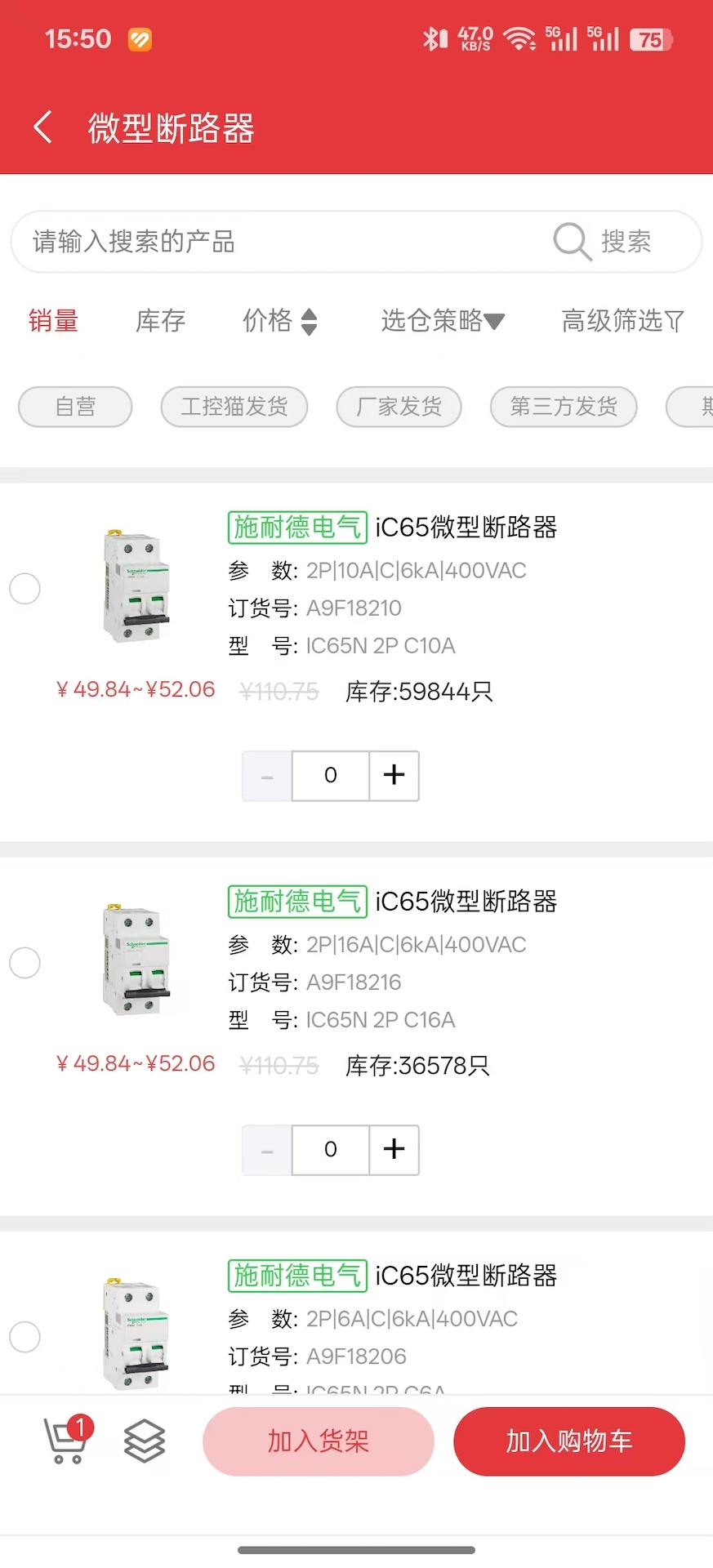Sort products by 销量
The height and width of the screenshot is (1568, 713).
(x=53, y=321)
